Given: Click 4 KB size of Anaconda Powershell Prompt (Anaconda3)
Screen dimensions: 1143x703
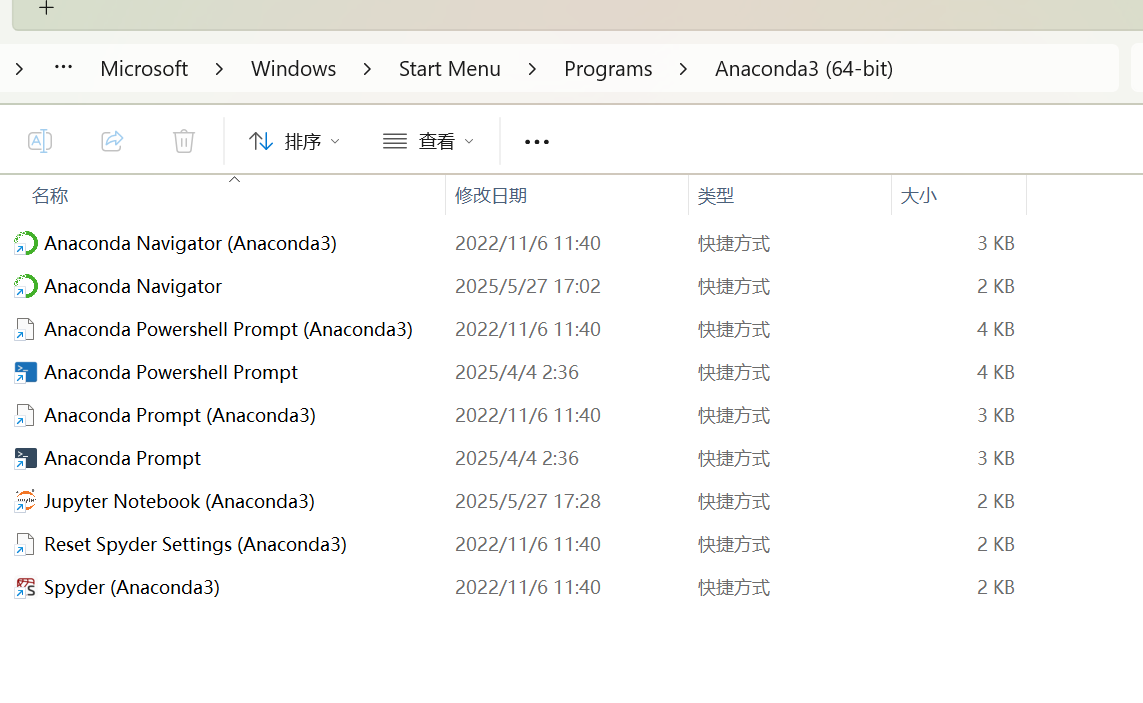Looking at the screenshot, I should point(996,329).
